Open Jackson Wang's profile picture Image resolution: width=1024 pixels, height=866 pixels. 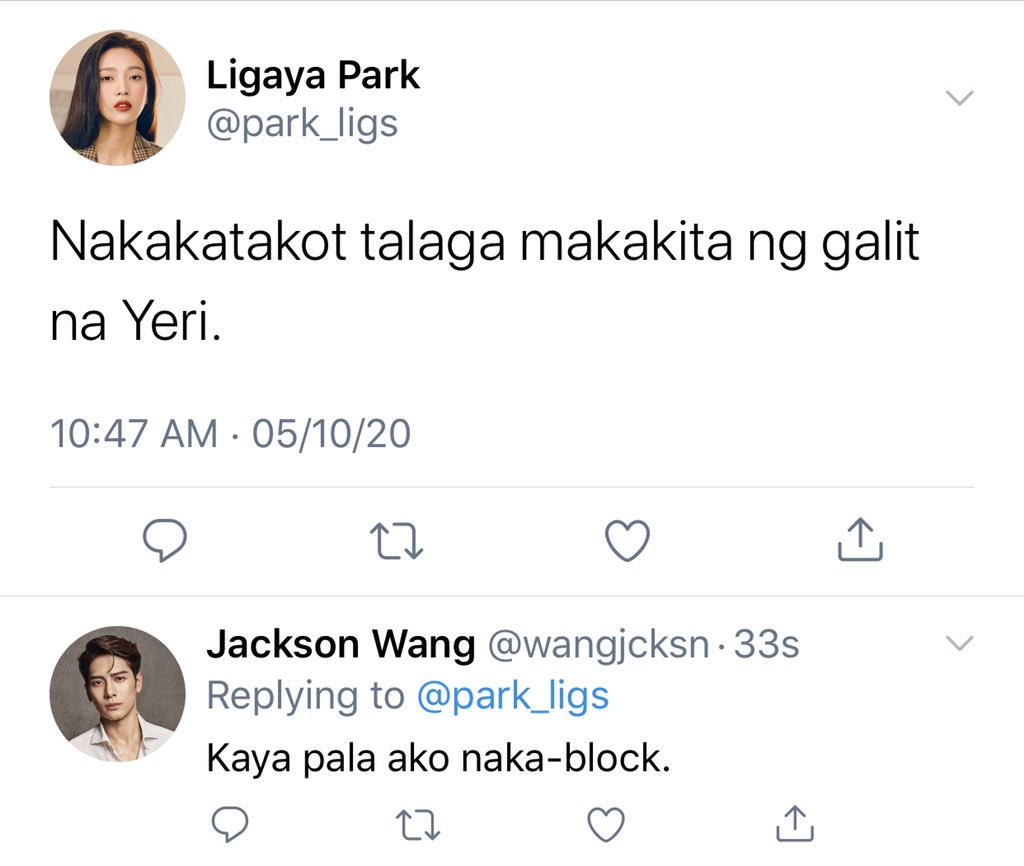pyautogui.click(x=118, y=694)
